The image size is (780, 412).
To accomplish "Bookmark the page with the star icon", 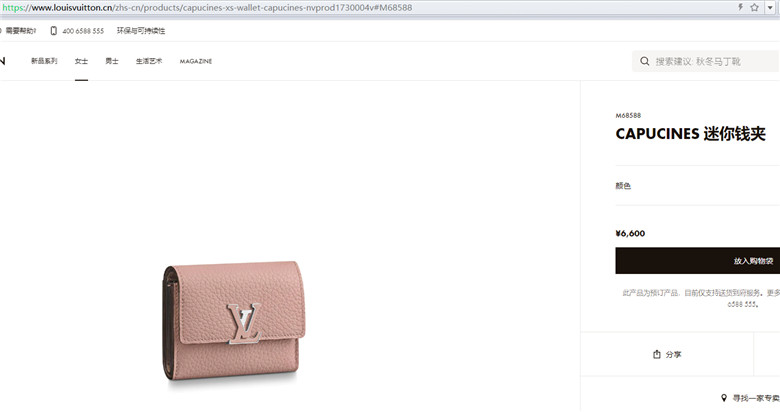I will pos(755,7).
